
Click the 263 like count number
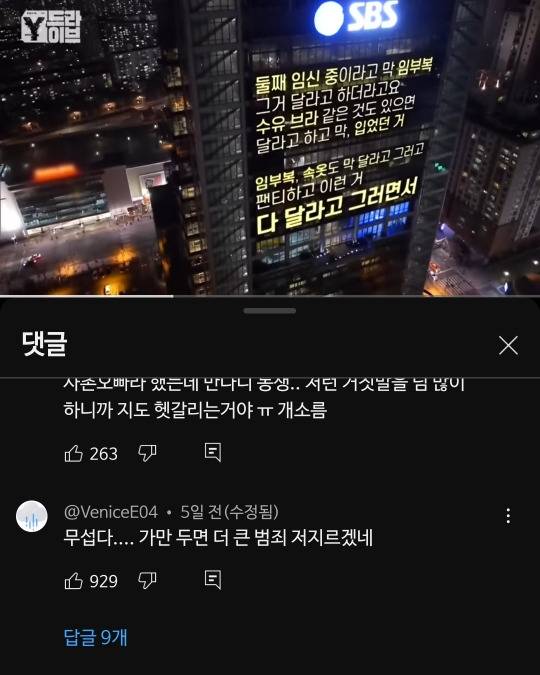coord(104,454)
